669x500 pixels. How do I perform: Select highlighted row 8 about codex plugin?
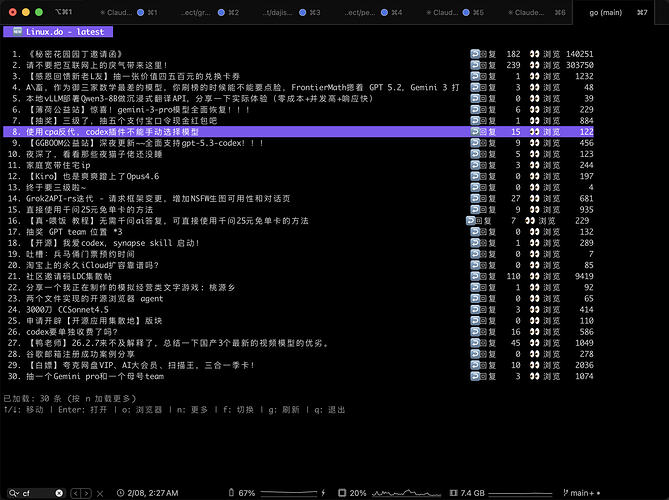coord(298,132)
